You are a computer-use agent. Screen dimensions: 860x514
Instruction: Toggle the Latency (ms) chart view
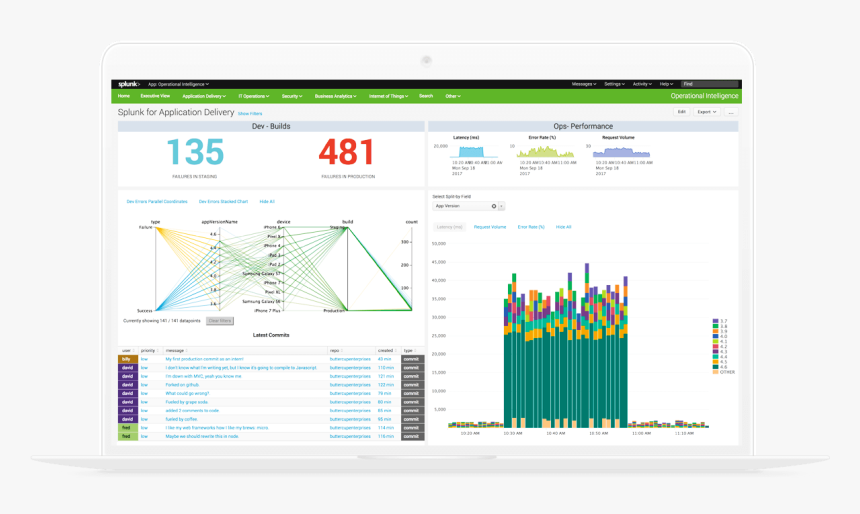450,227
